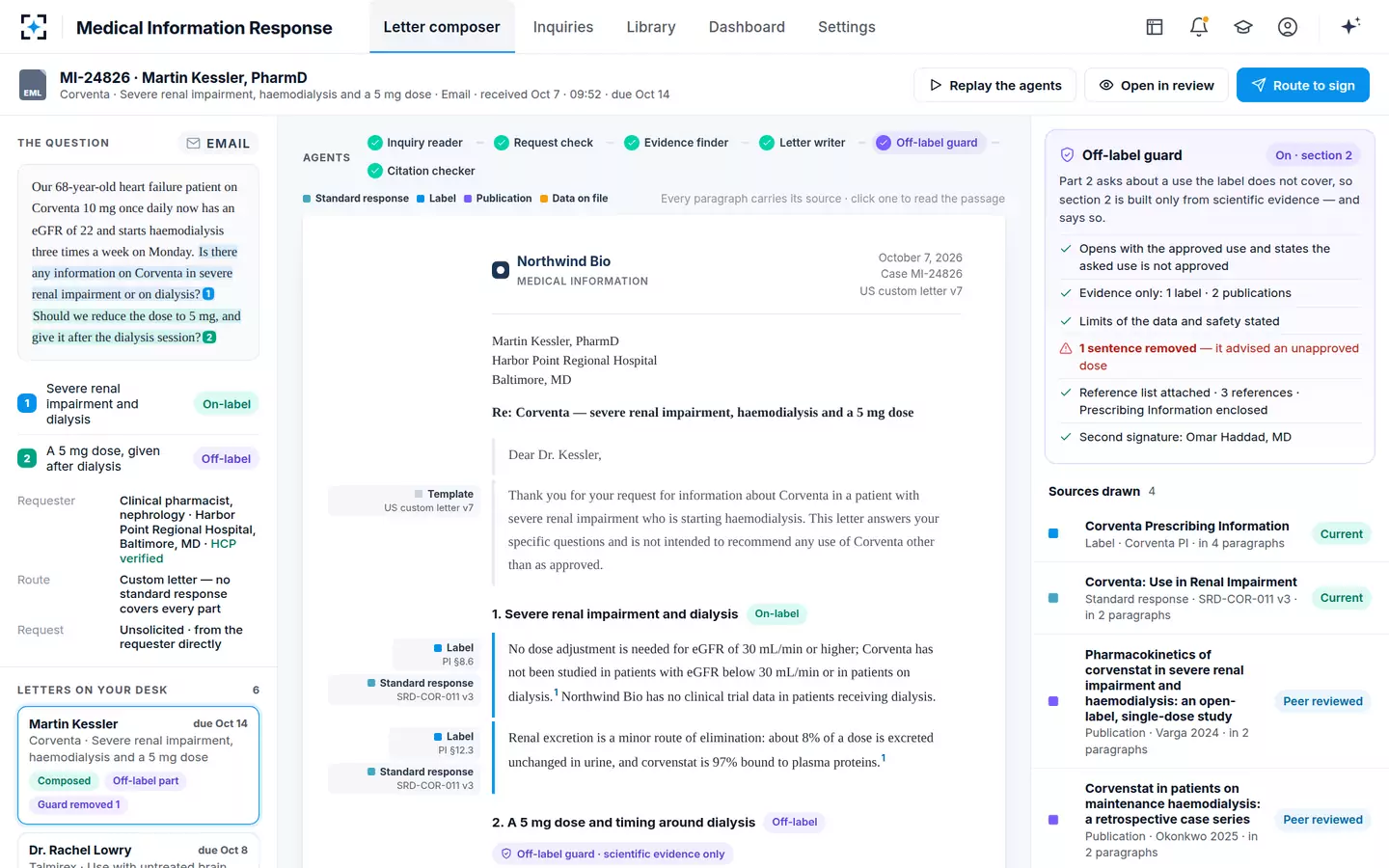Open the layout panel icon in header
1389x868 pixels.
1155,27
